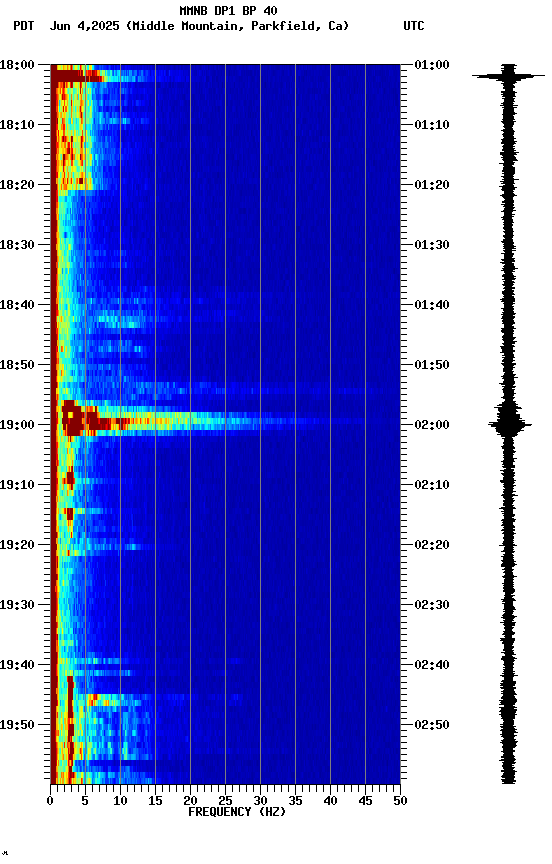The height and width of the screenshot is (864, 552).
Task: Click the 35 Hz frequency axis label
Action: (295, 801)
